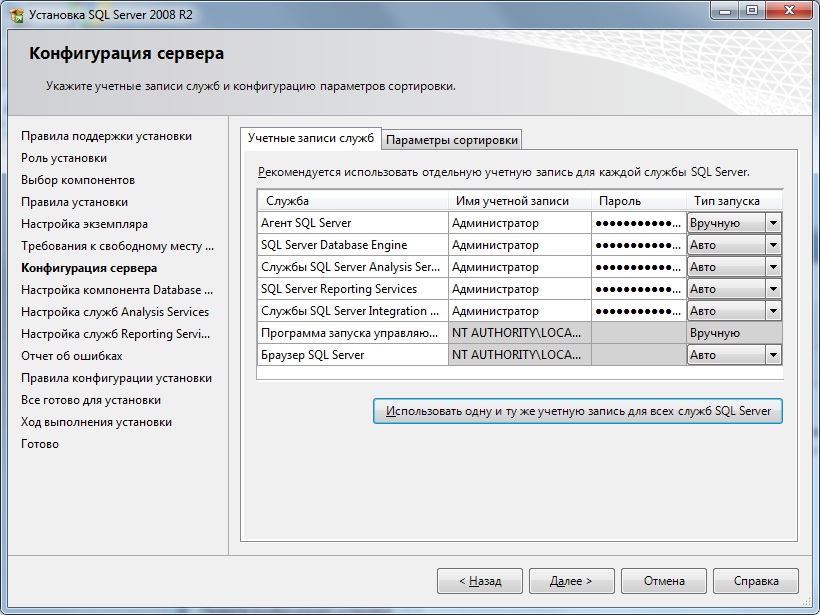The image size is (820, 615).
Task: Select the SQL Server Database Engine service cell
Action: click(x=352, y=245)
